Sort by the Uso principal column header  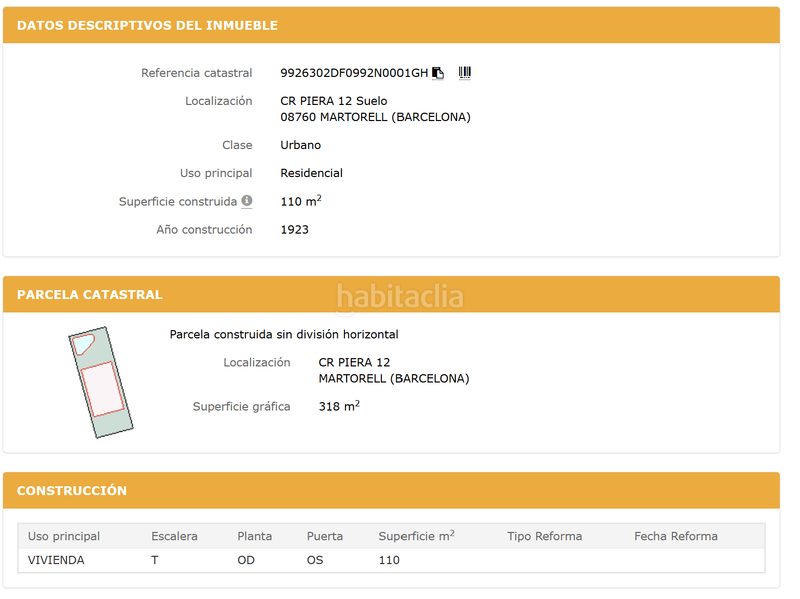coord(64,536)
